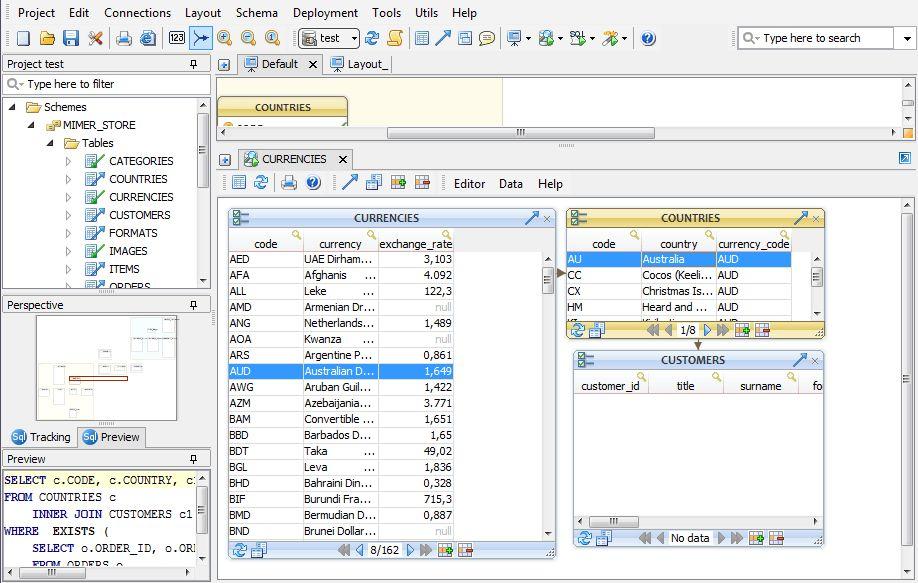Close the CURRENCIES frame with its X

pos(547,218)
